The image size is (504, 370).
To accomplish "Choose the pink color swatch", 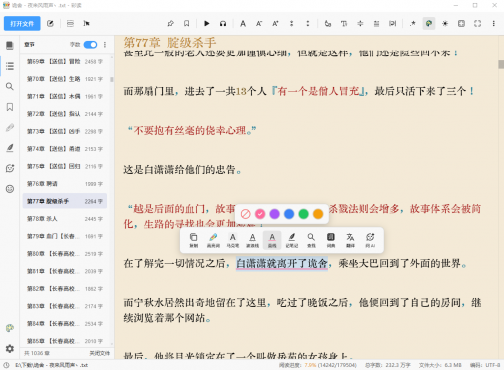I will pyautogui.click(x=260, y=214).
